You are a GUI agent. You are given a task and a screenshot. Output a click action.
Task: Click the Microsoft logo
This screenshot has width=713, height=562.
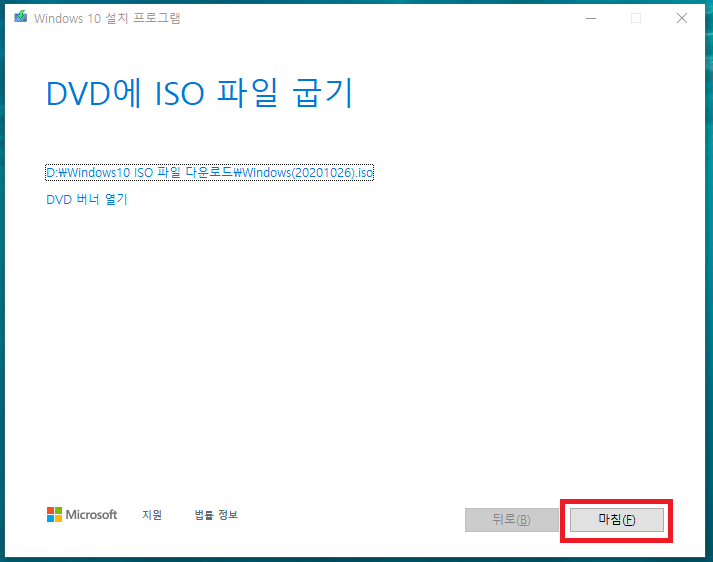82,515
